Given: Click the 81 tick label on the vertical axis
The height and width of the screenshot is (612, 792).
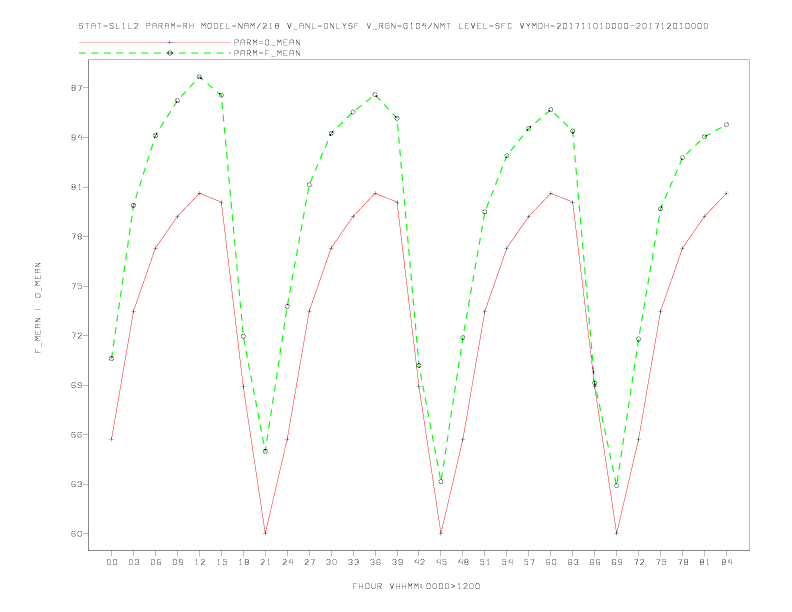Looking at the screenshot, I should point(76,187).
